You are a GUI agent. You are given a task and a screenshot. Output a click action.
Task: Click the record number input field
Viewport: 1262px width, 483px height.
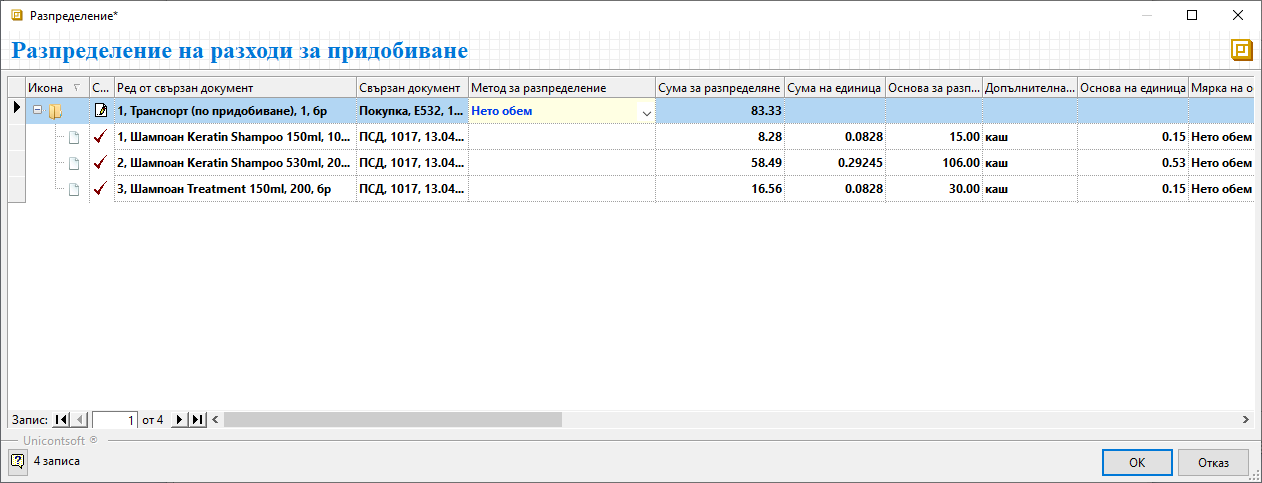point(115,420)
